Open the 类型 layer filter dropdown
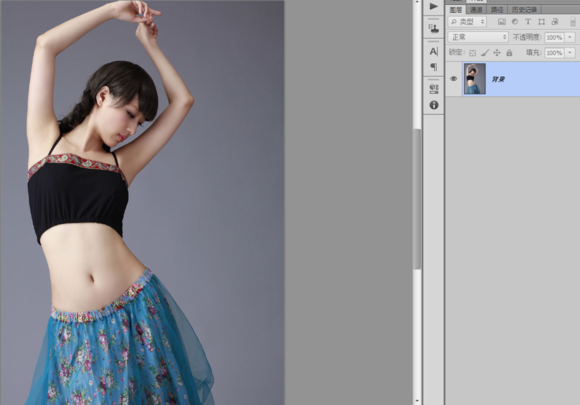The height and width of the screenshot is (405, 580). click(467, 22)
